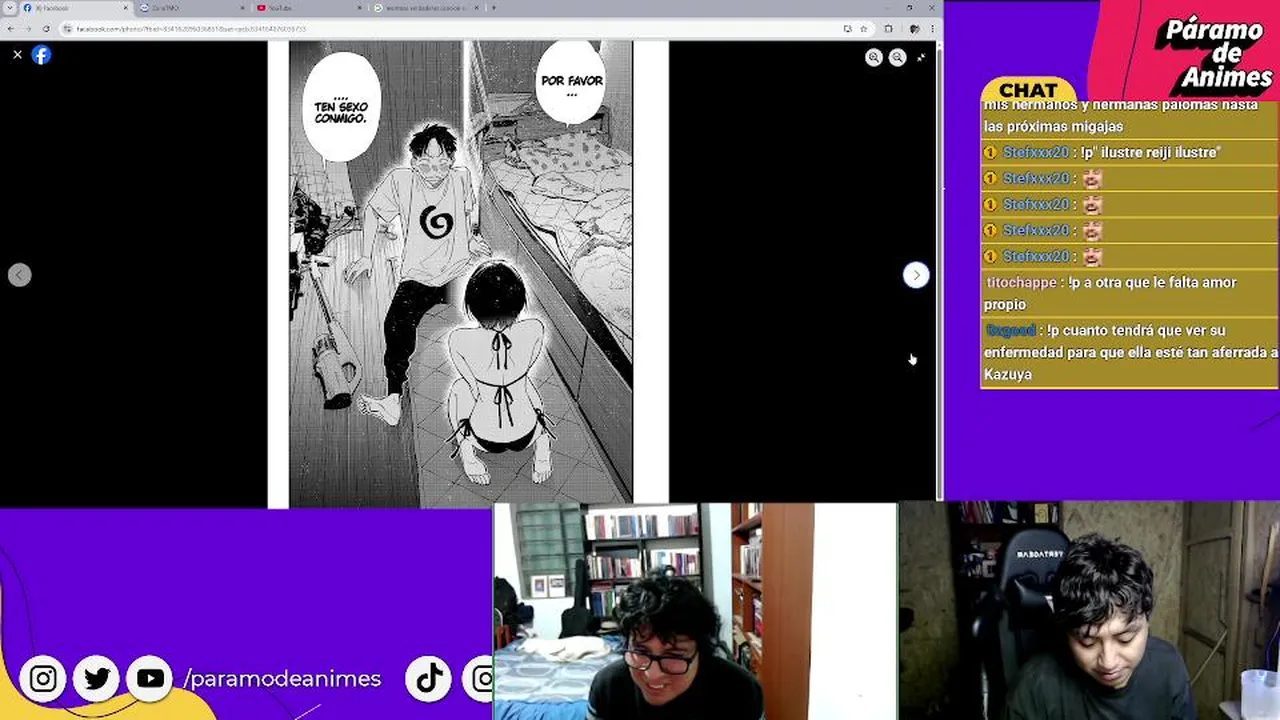Navigate forward in the browser

(x=28, y=29)
